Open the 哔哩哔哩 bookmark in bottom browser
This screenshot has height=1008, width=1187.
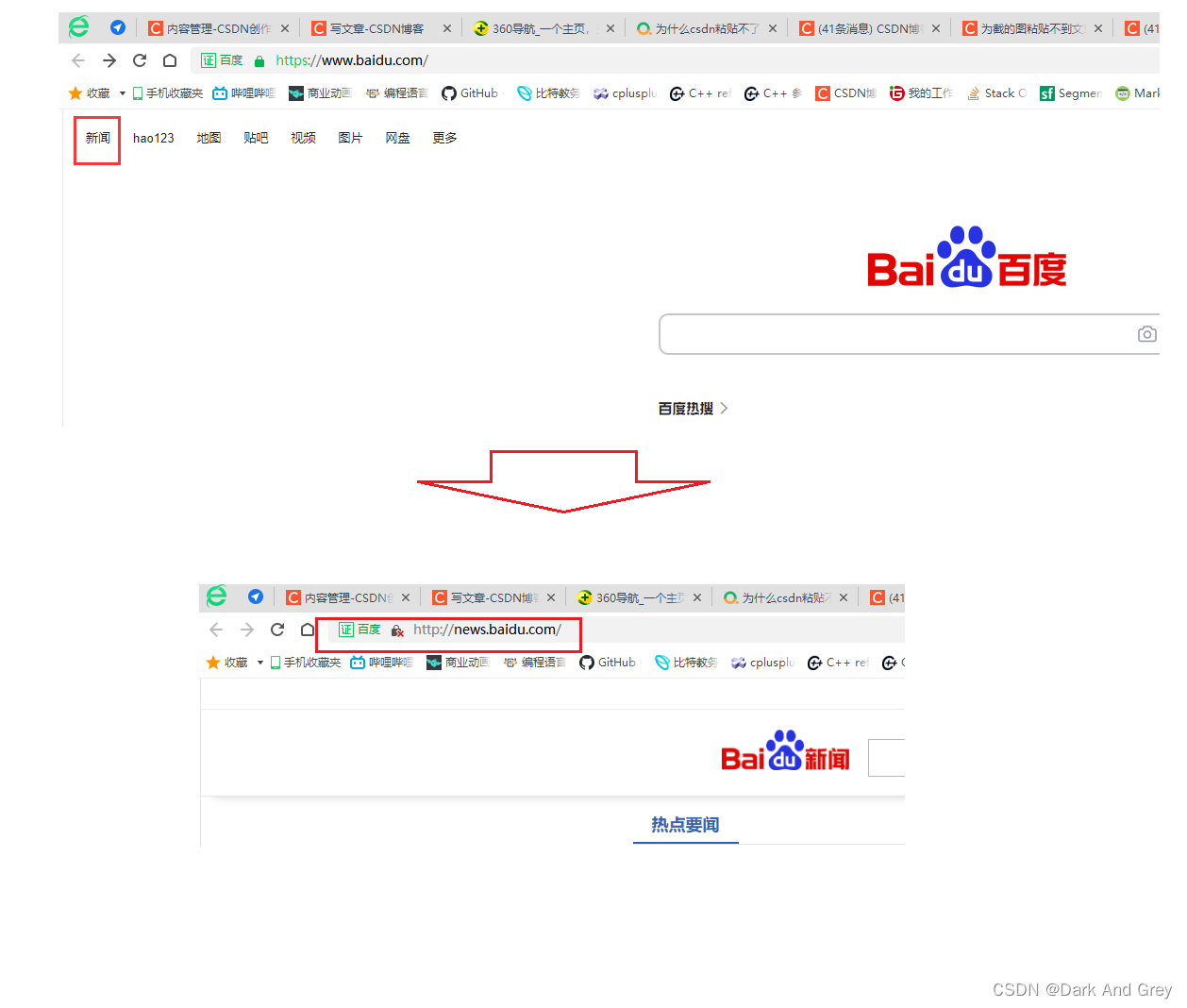point(382,663)
